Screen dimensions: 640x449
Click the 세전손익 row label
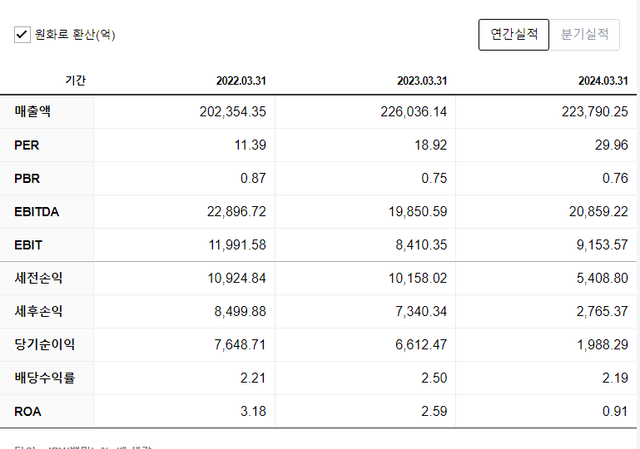[x=38, y=278]
